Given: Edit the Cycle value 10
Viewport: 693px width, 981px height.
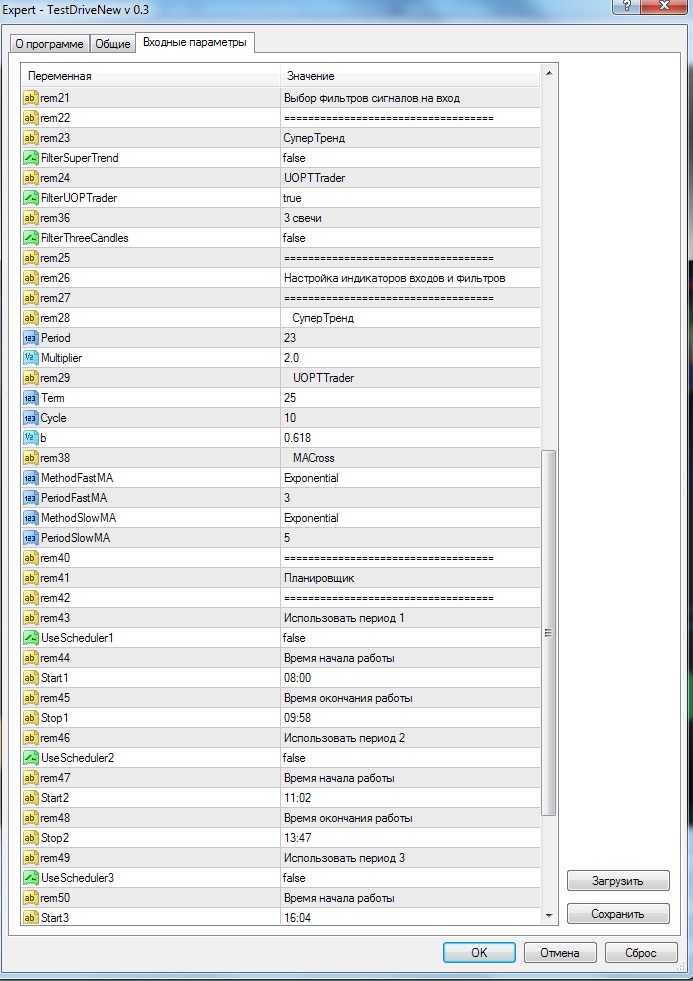Looking at the screenshot, I should [x=410, y=419].
